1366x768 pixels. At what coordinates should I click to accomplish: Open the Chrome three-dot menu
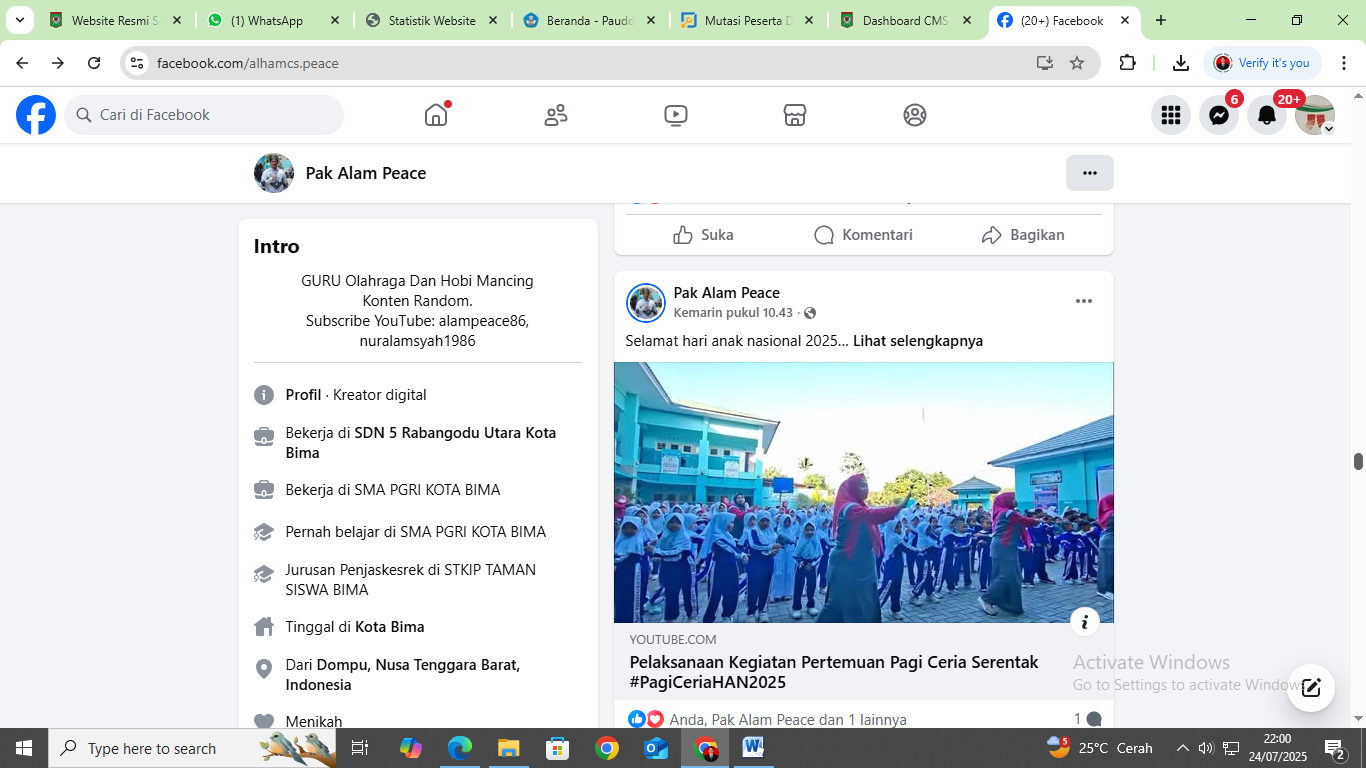1344,63
